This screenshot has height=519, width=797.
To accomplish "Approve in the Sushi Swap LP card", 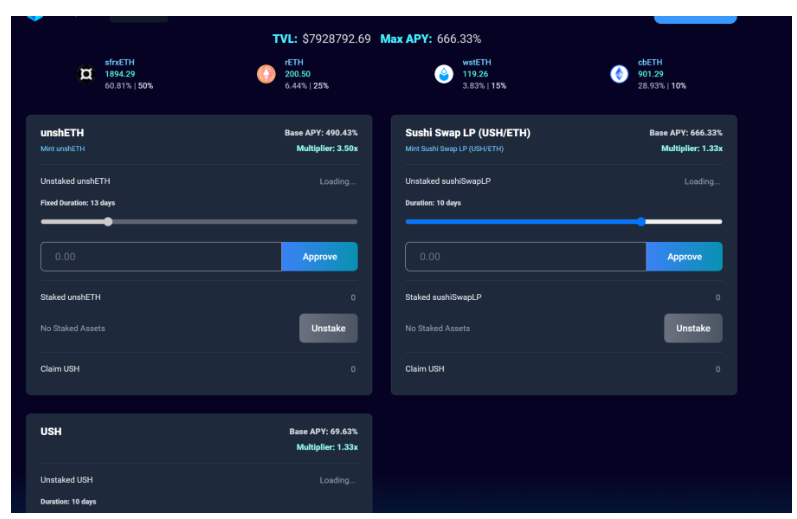I will [684, 257].
